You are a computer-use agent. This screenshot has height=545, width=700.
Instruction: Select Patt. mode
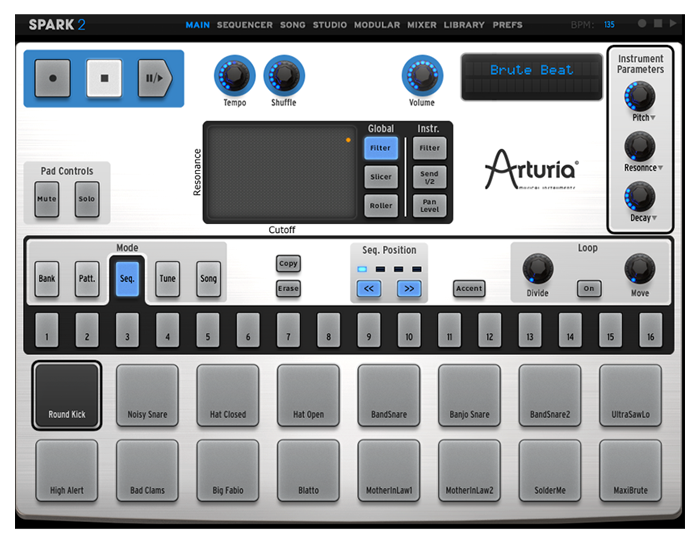tap(87, 279)
